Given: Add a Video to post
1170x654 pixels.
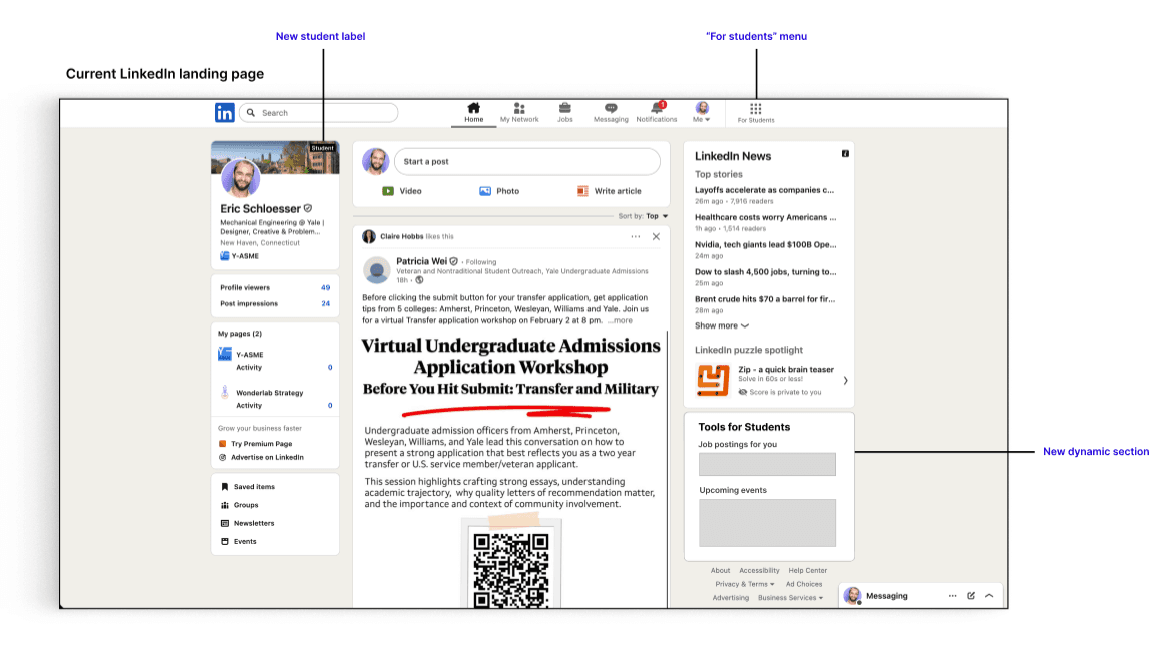Looking at the screenshot, I should (x=401, y=191).
